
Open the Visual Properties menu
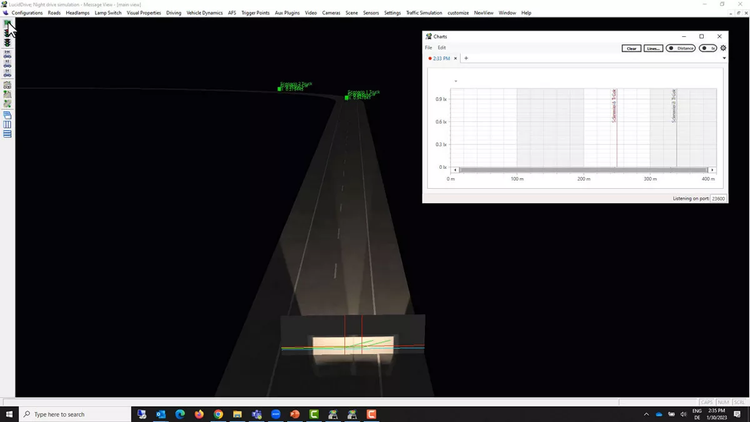pyautogui.click(x=143, y=13)
